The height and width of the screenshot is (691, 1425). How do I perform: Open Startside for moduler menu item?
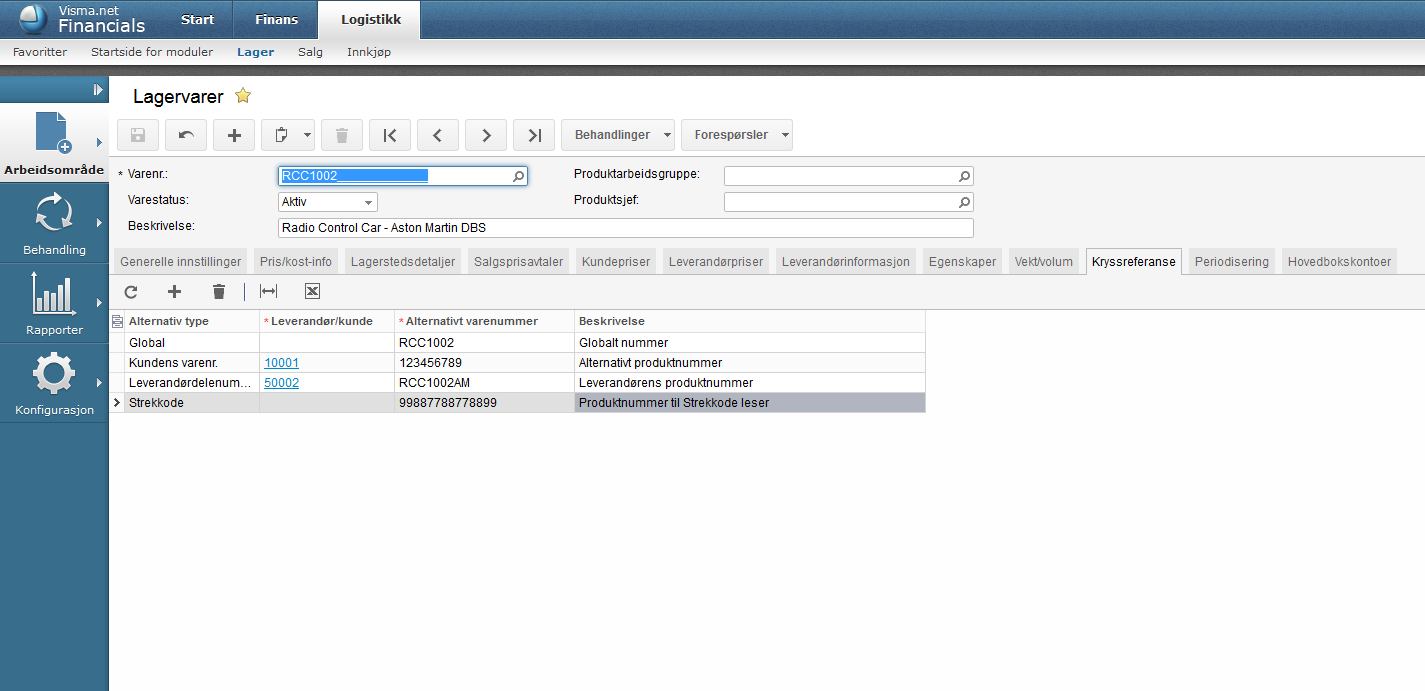pyautogui.click(x=152, y=52)
